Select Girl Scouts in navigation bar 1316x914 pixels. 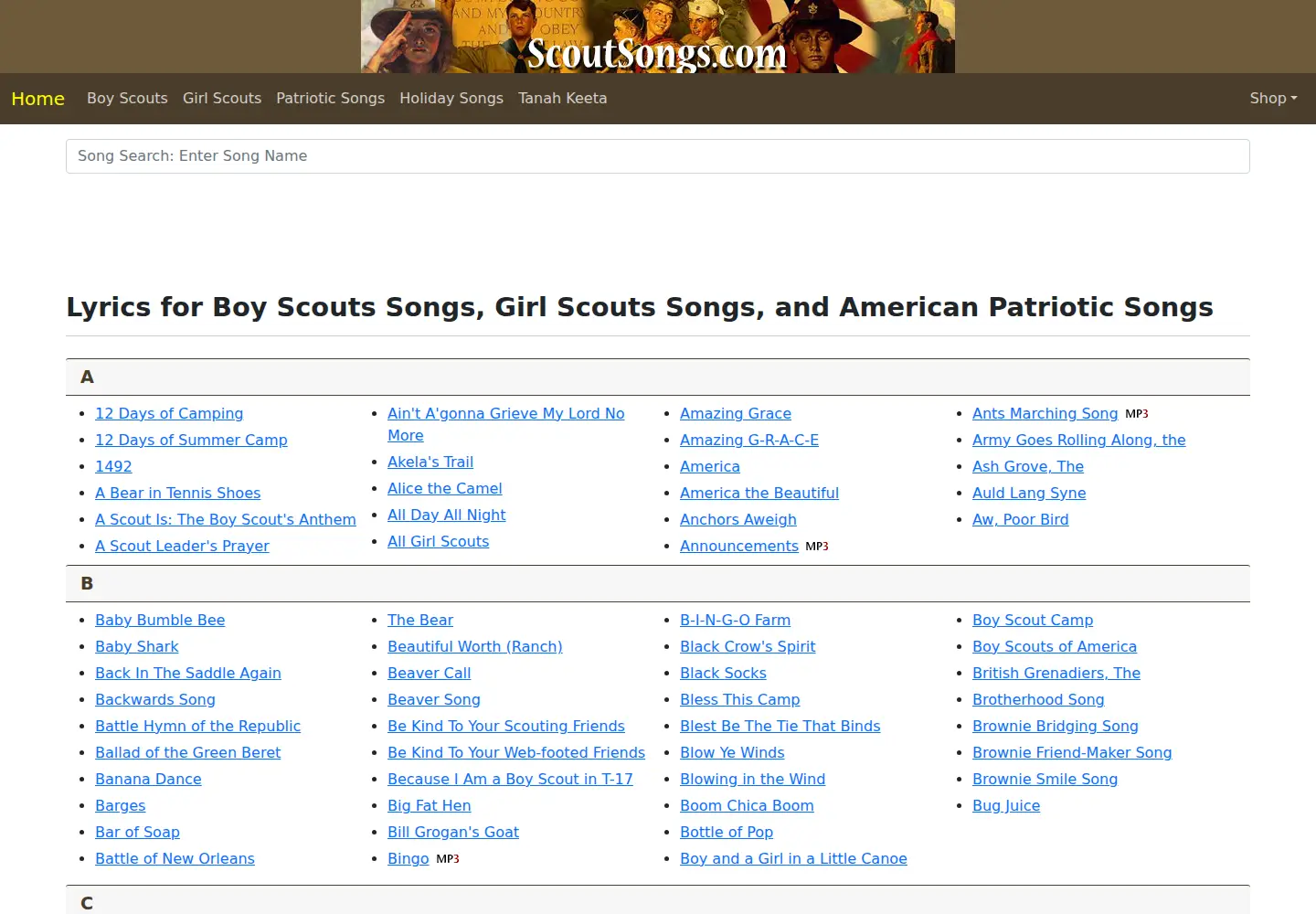[222, 99]
